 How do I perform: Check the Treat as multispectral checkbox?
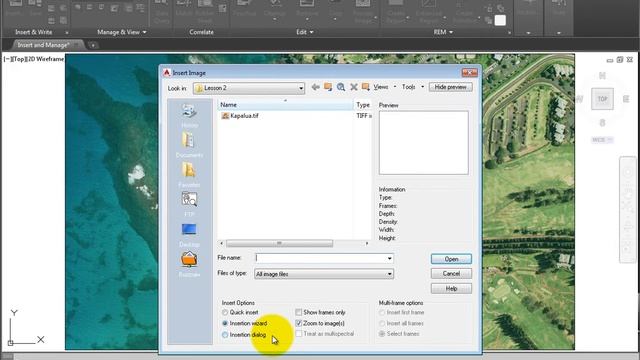(299, 334)
